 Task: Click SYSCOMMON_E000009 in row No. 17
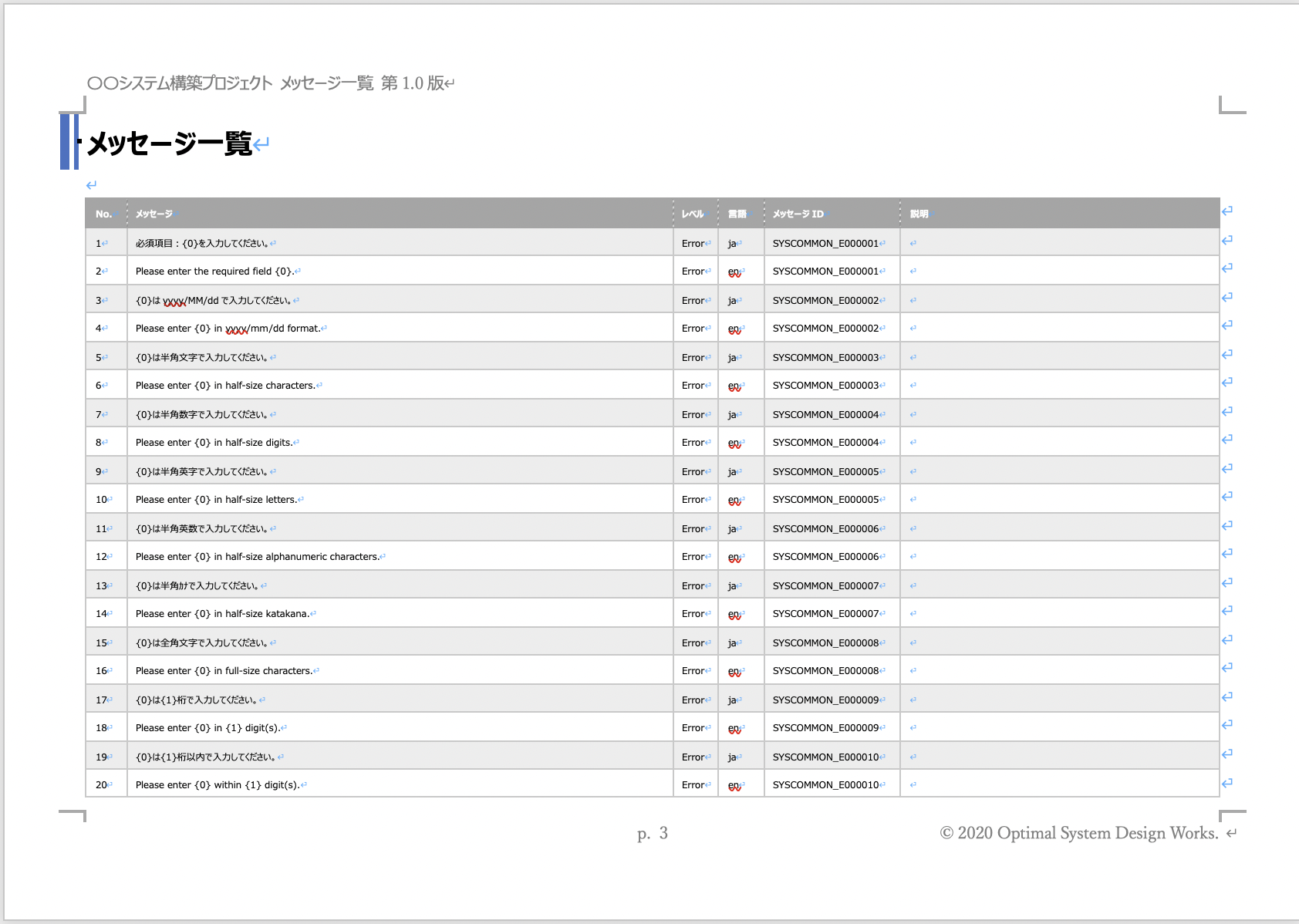coord(825,700)
